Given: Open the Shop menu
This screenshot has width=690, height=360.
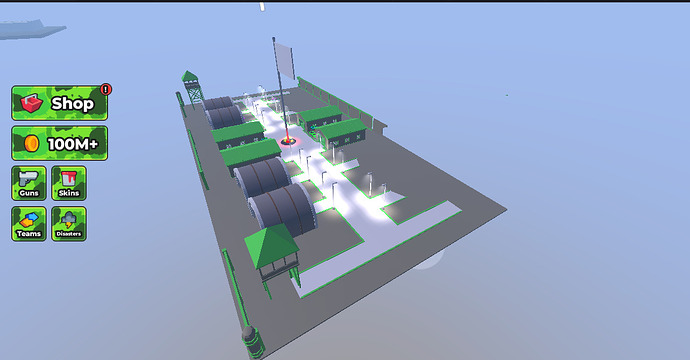Looking at the screenshot, I should click(x=59, y=103).
